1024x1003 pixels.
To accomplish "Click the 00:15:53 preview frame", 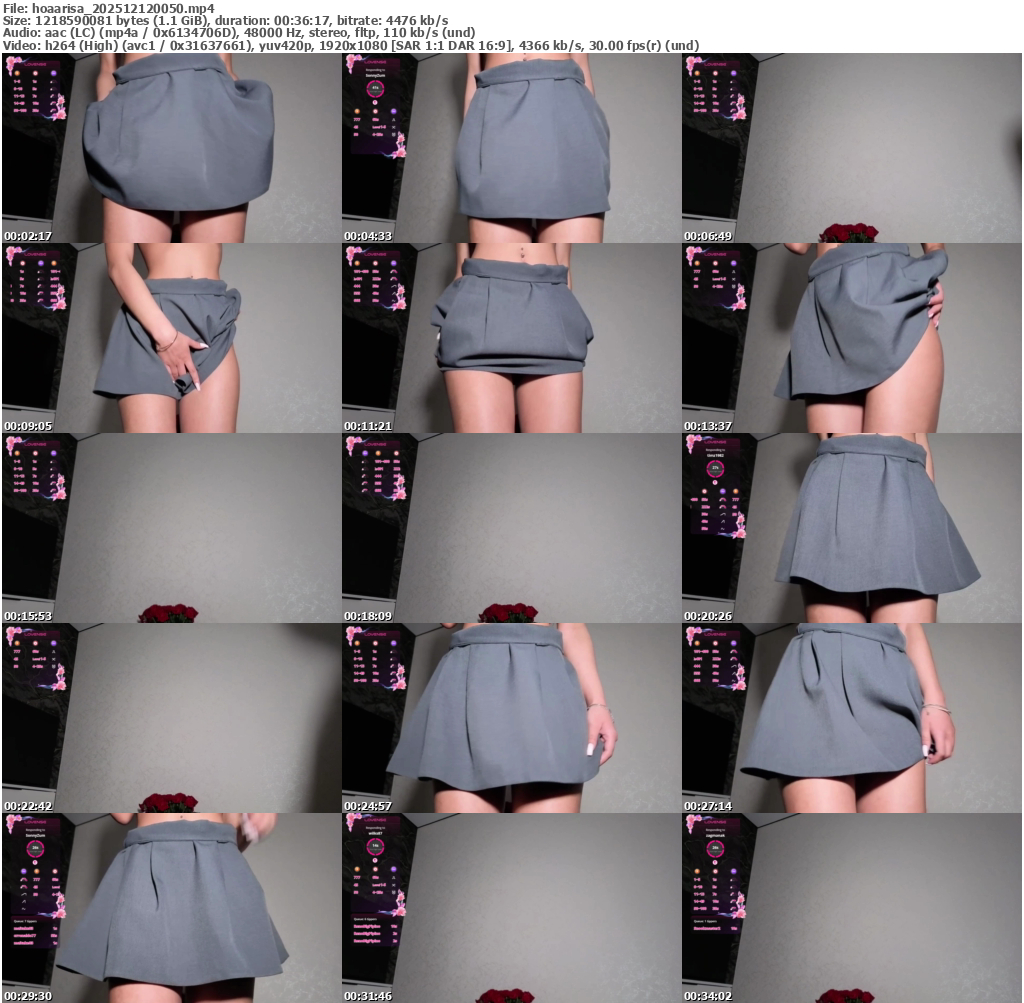I will click(x=171, y=528).
